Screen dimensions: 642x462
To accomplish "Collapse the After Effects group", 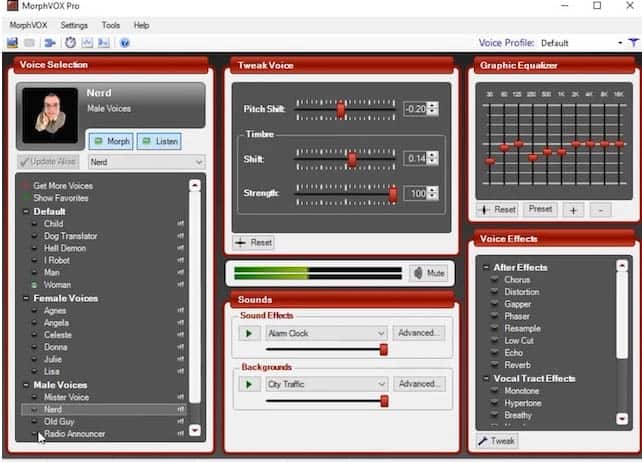I will [486, 268].
